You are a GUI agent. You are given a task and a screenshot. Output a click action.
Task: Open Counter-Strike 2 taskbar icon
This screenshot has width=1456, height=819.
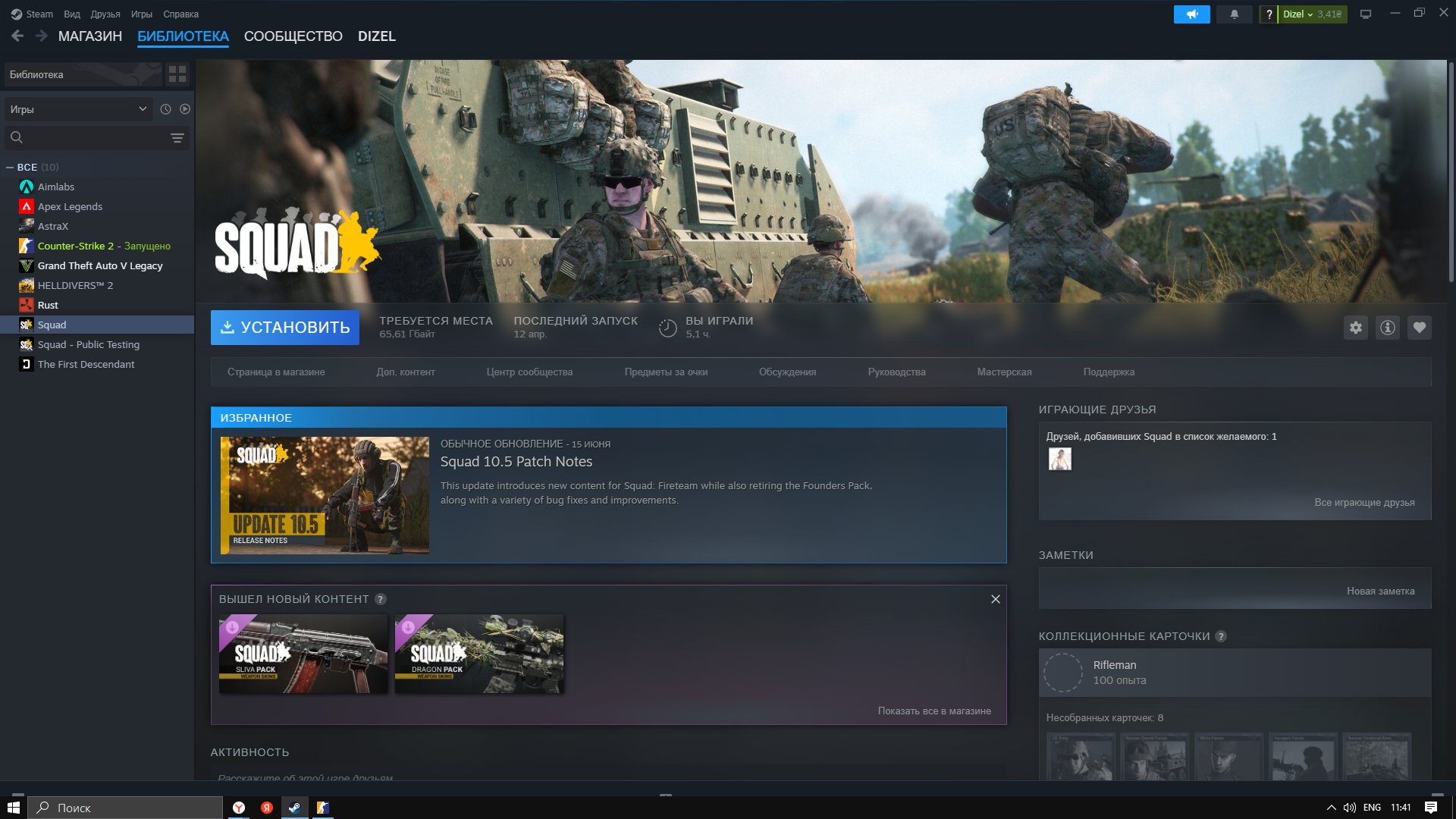point(322,808)
